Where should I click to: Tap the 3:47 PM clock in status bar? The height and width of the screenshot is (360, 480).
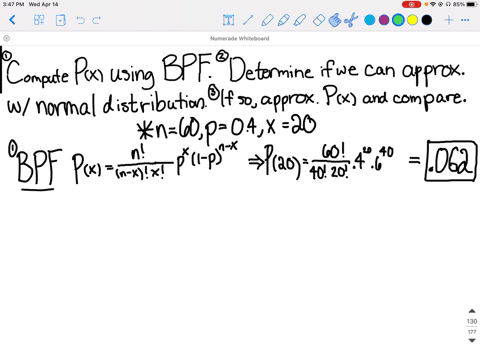(13, 4)
